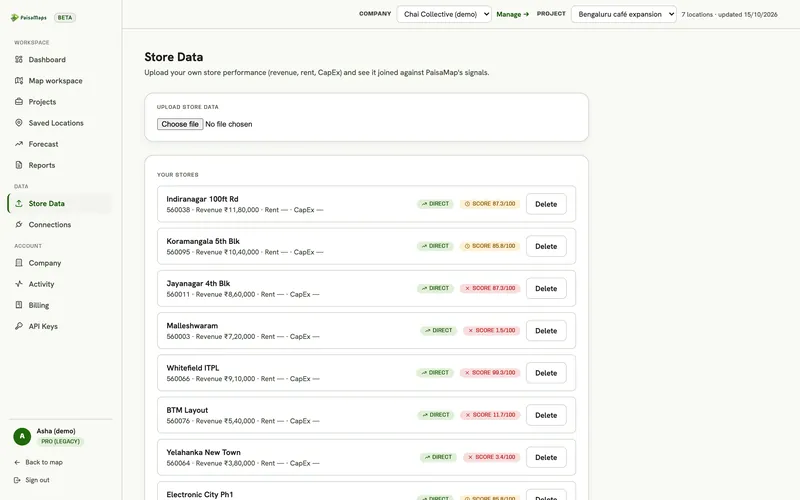Click the Sign out door icon
Viewport: 800px width, 500px height.
pos(17,480)
